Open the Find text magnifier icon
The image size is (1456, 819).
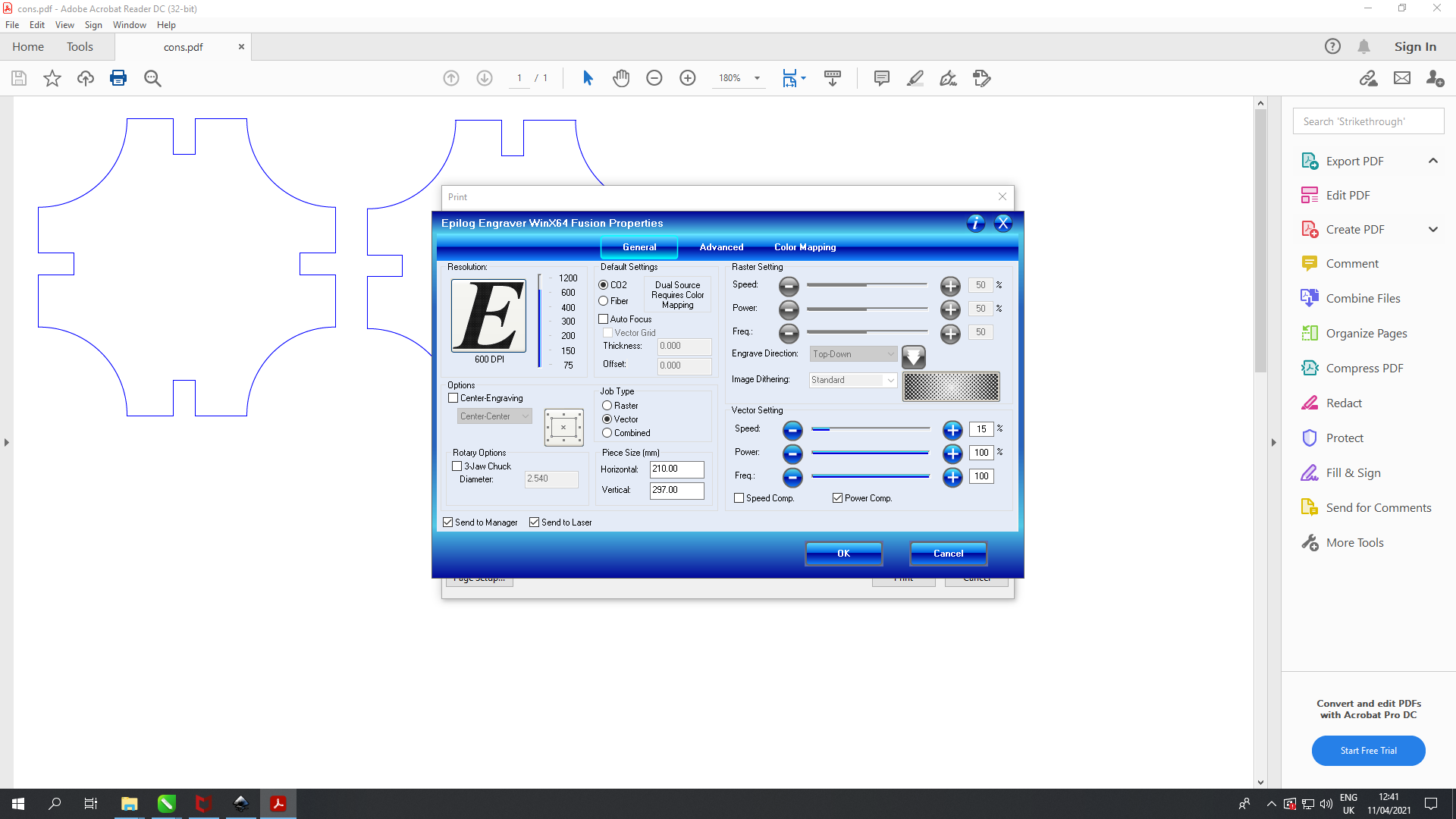152,78
